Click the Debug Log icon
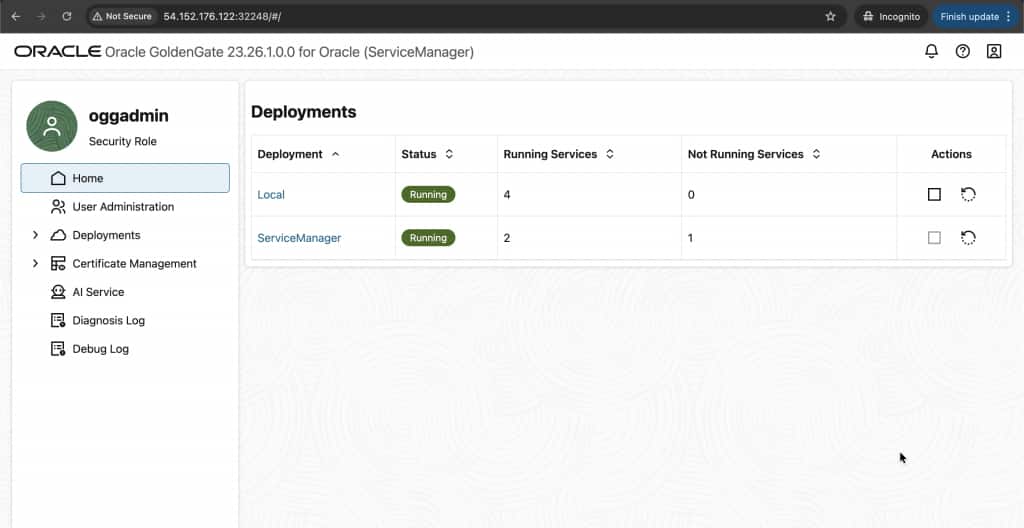This screenshot has height=528, width=1024. click(x=58, y=349)
